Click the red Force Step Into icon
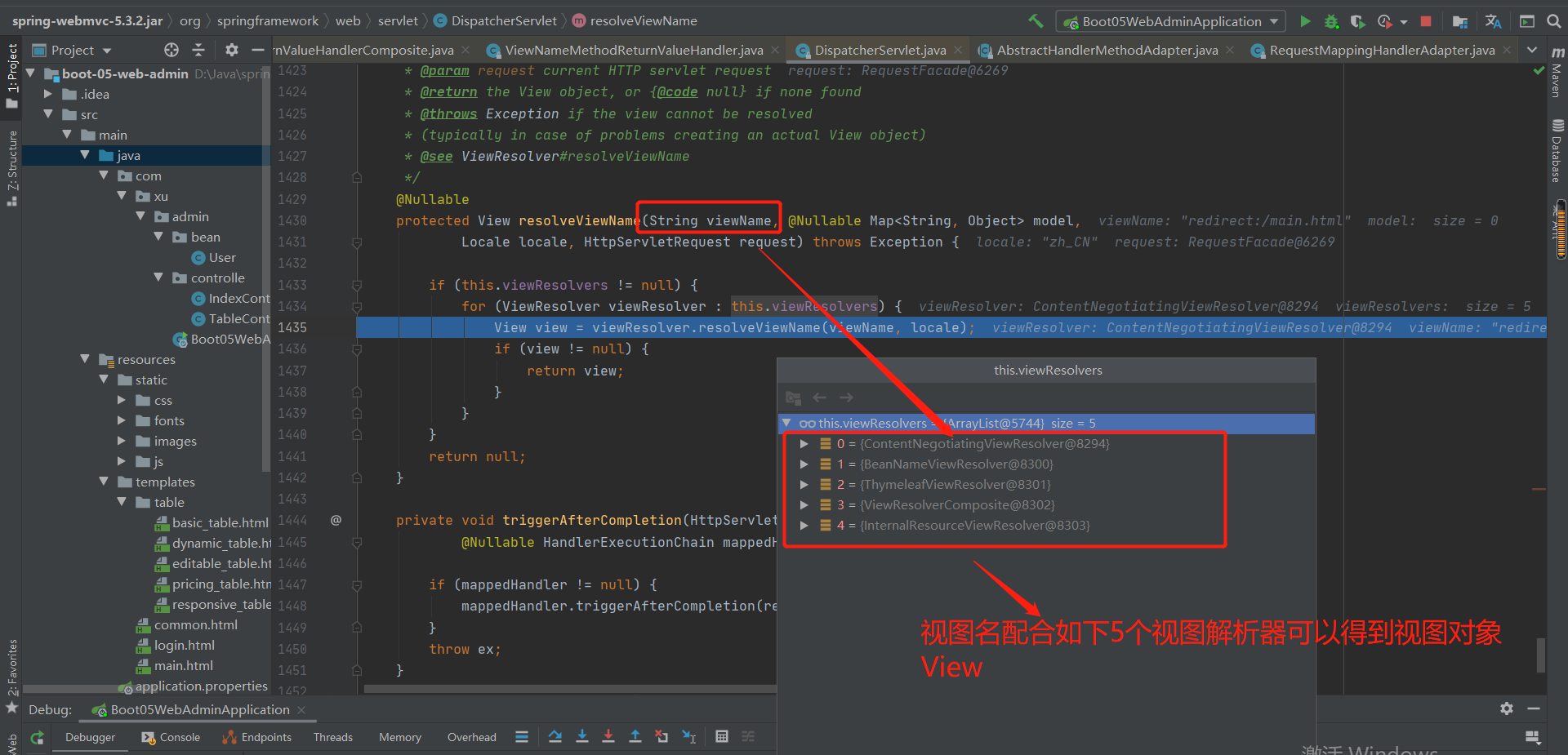 [x=608, y=737]
